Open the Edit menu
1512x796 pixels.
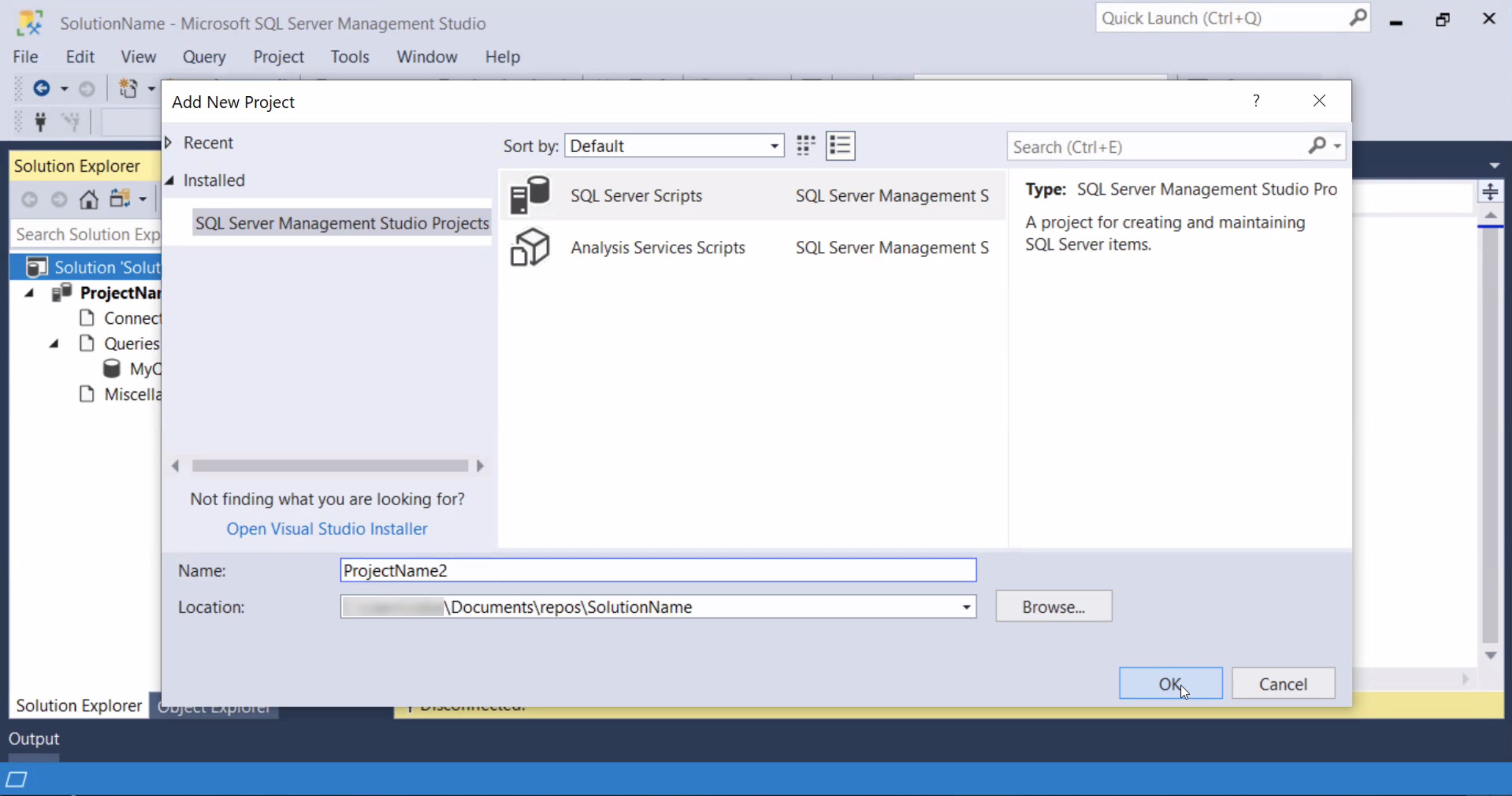(80, 56)
